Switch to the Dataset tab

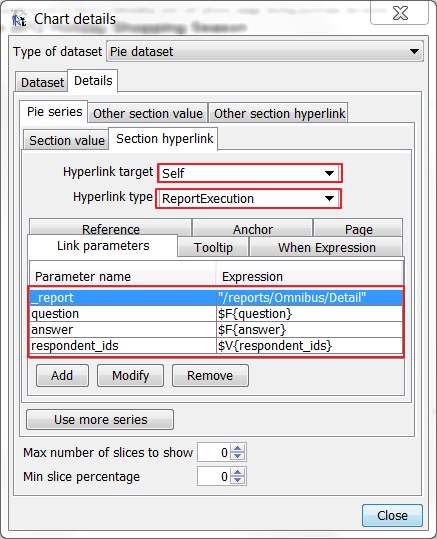(42, 82)
